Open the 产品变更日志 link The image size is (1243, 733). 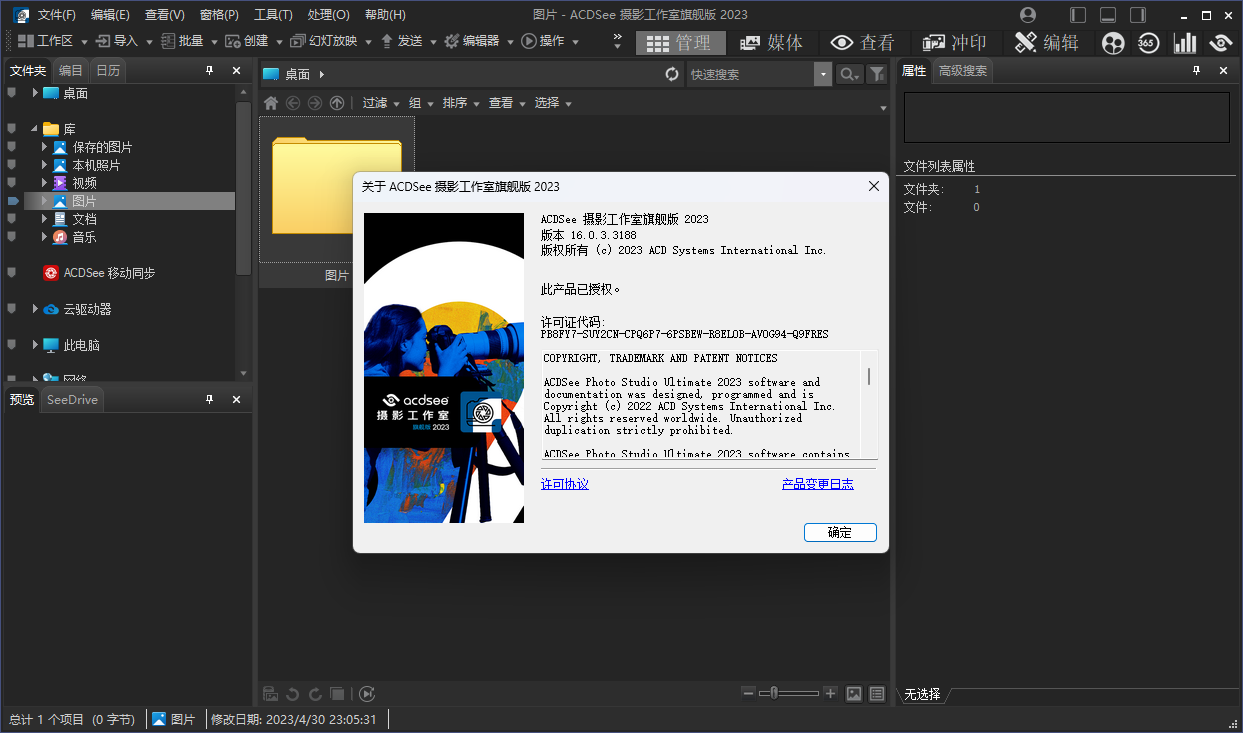coord(818,484)
